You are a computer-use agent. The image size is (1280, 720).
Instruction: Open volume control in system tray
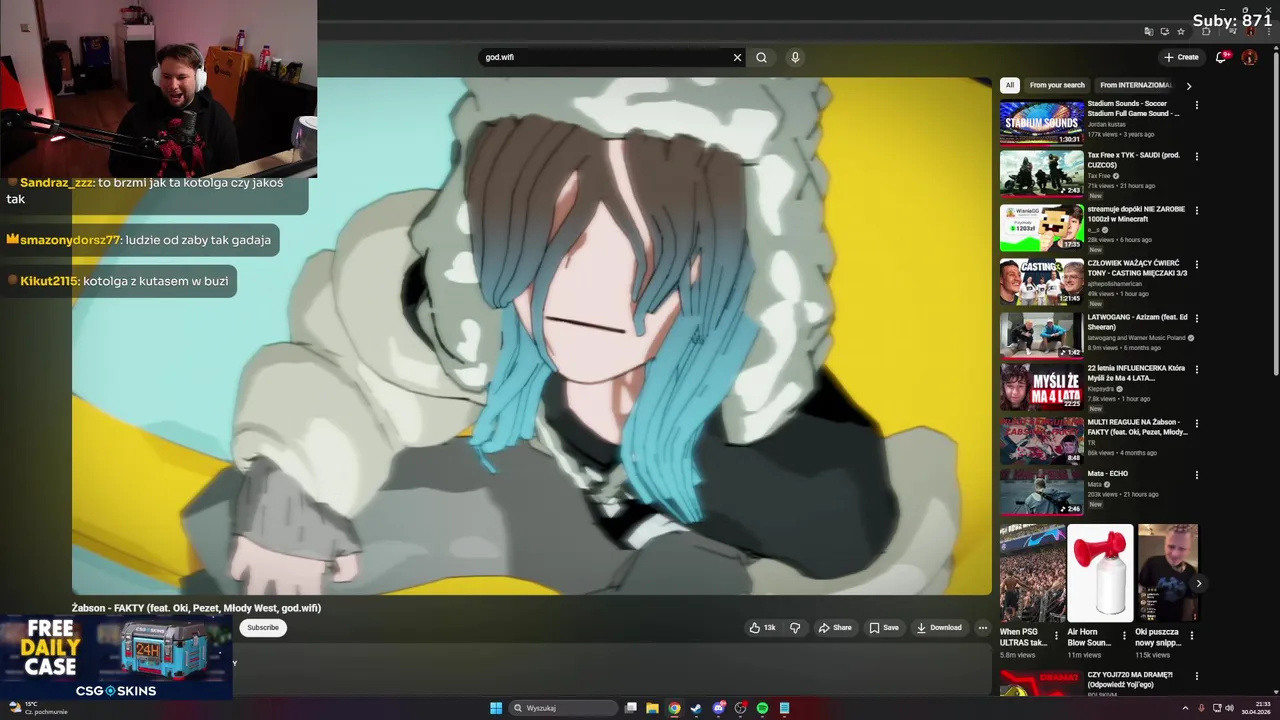click(1229, 708)
